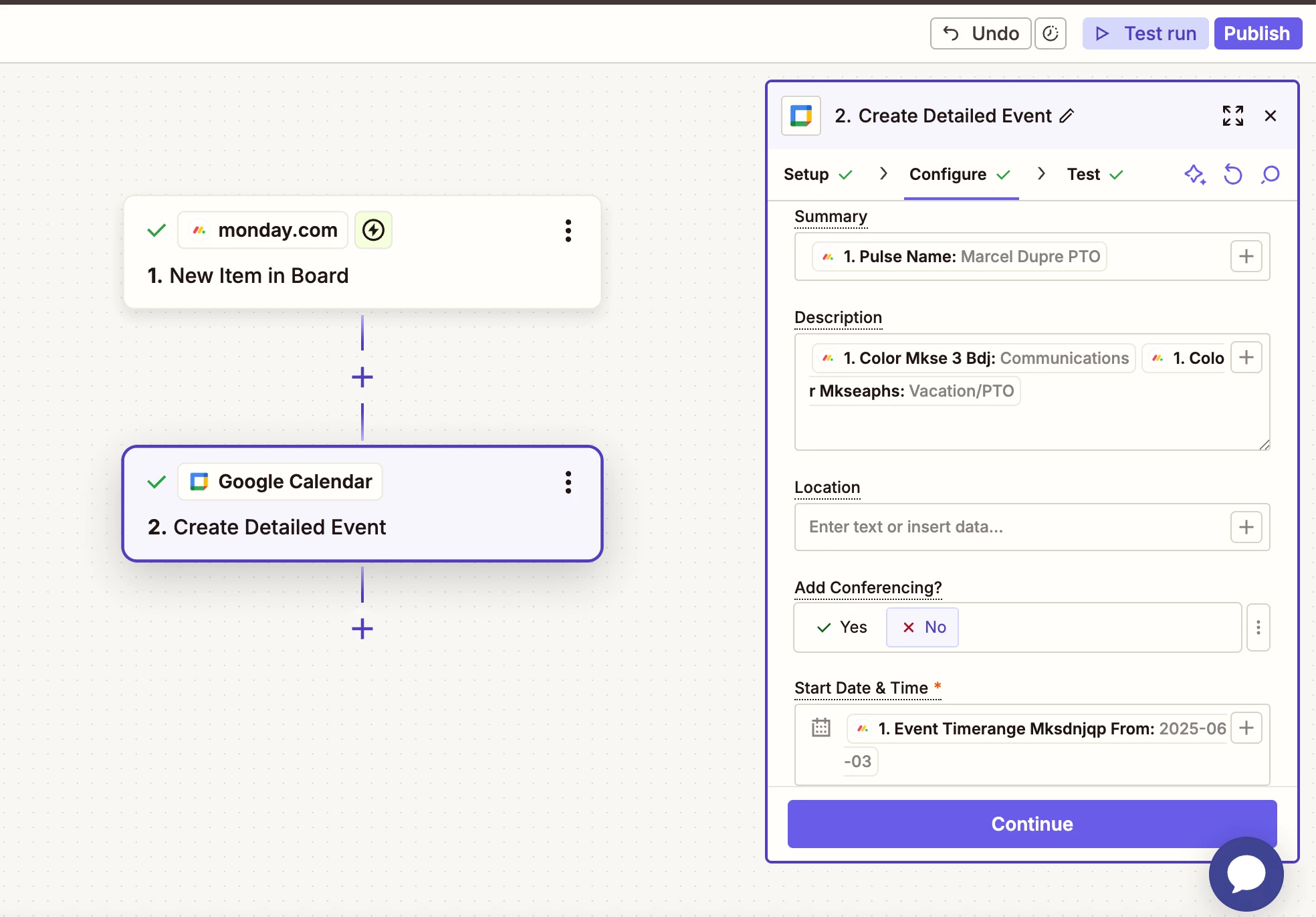Switch to the Configure tab
Viewport: 1316px width, 917px height.
961,175
